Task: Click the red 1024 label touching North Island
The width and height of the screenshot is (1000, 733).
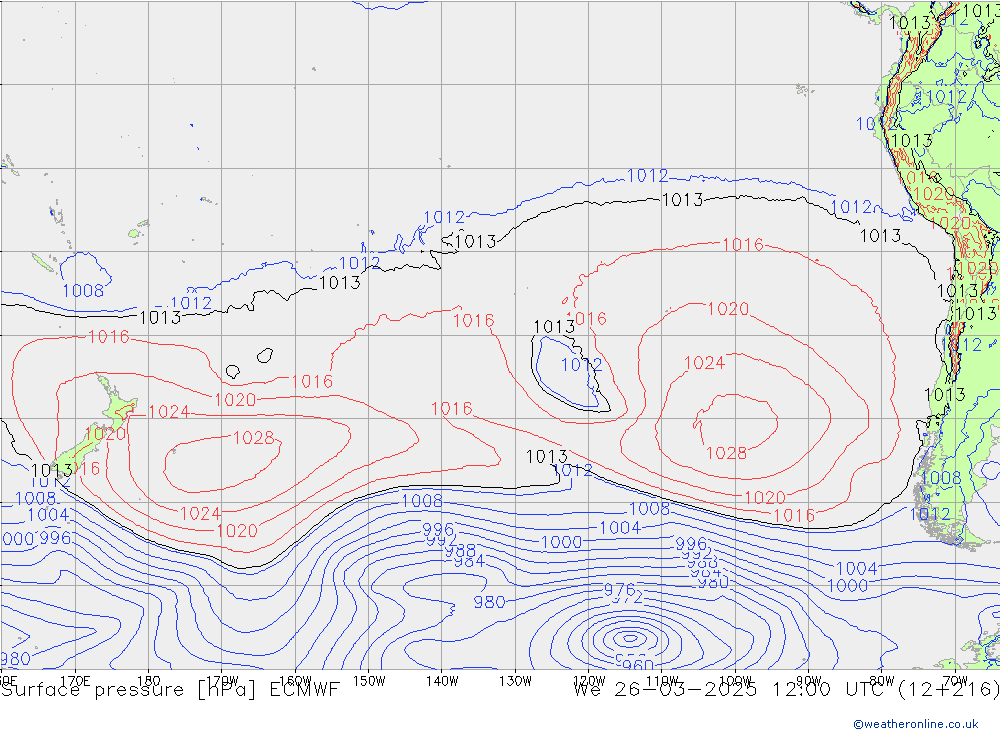Action: (168, 412)
